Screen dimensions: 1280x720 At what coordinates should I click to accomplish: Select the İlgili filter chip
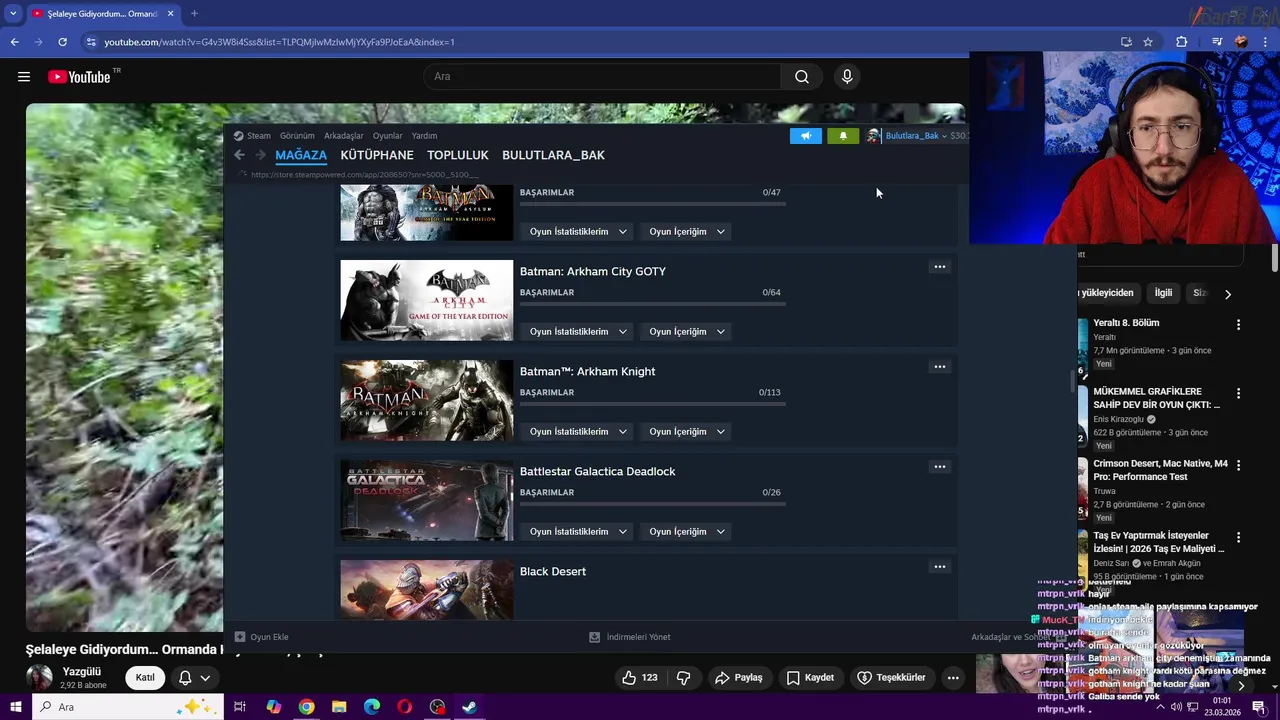[x=1163, y=293]
